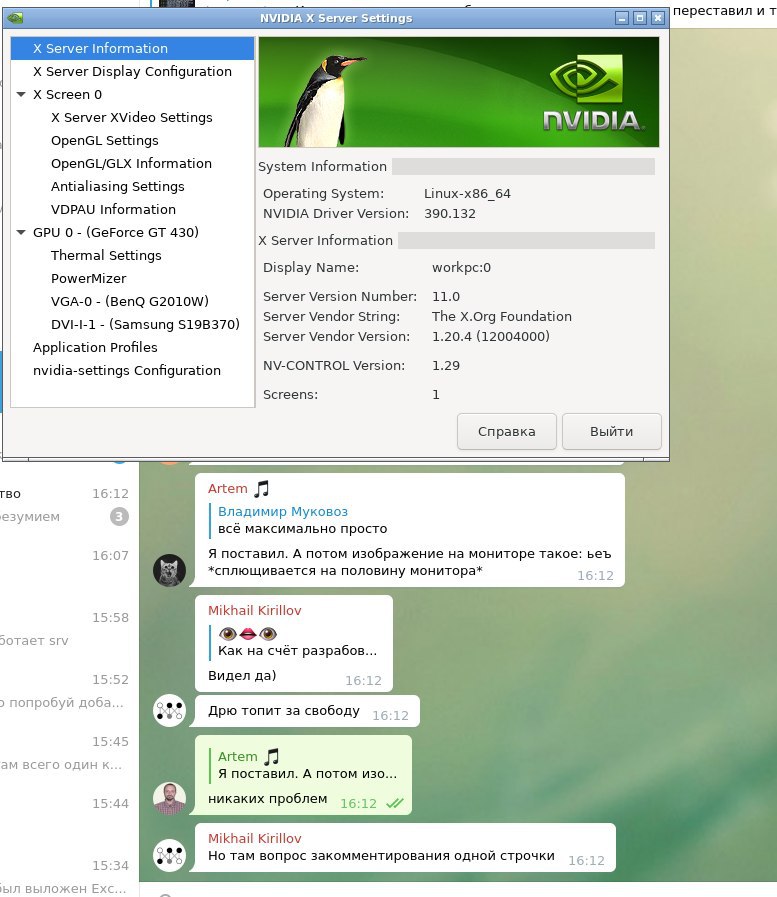Click The X.Org Foundation vendor string
The width and height of the screenshot is (777, 897).
tap(502, 316)
